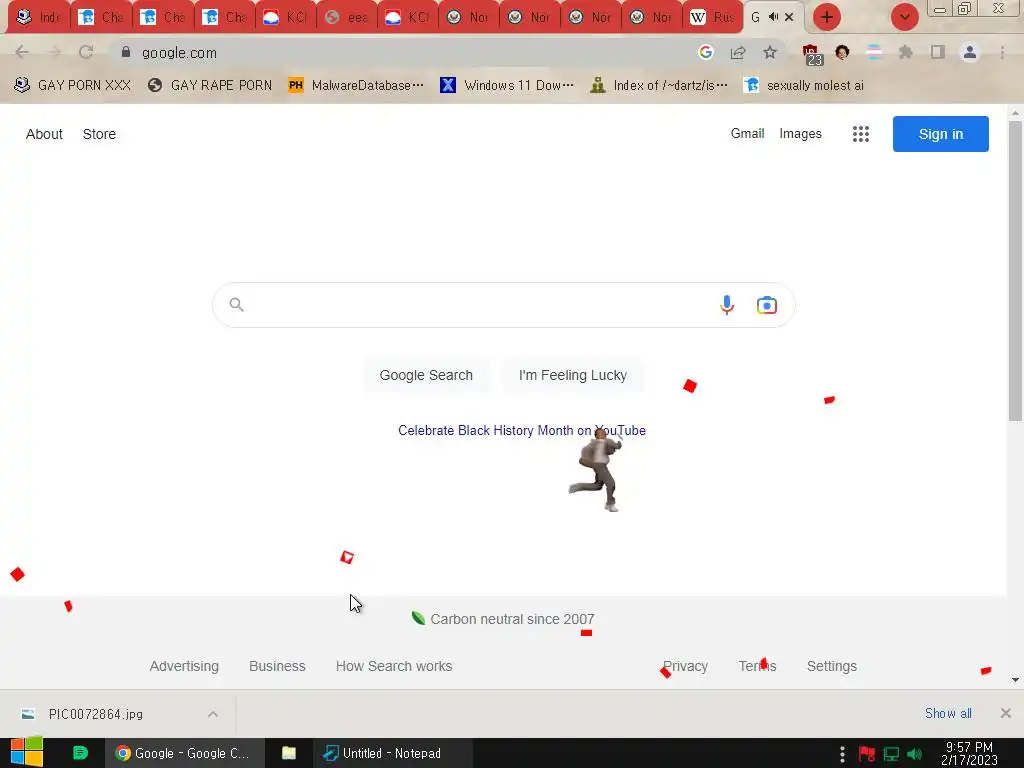Open the About link
Viewport: 1024px width, 768px height.
pyautogui.click(x=44, y=134)
